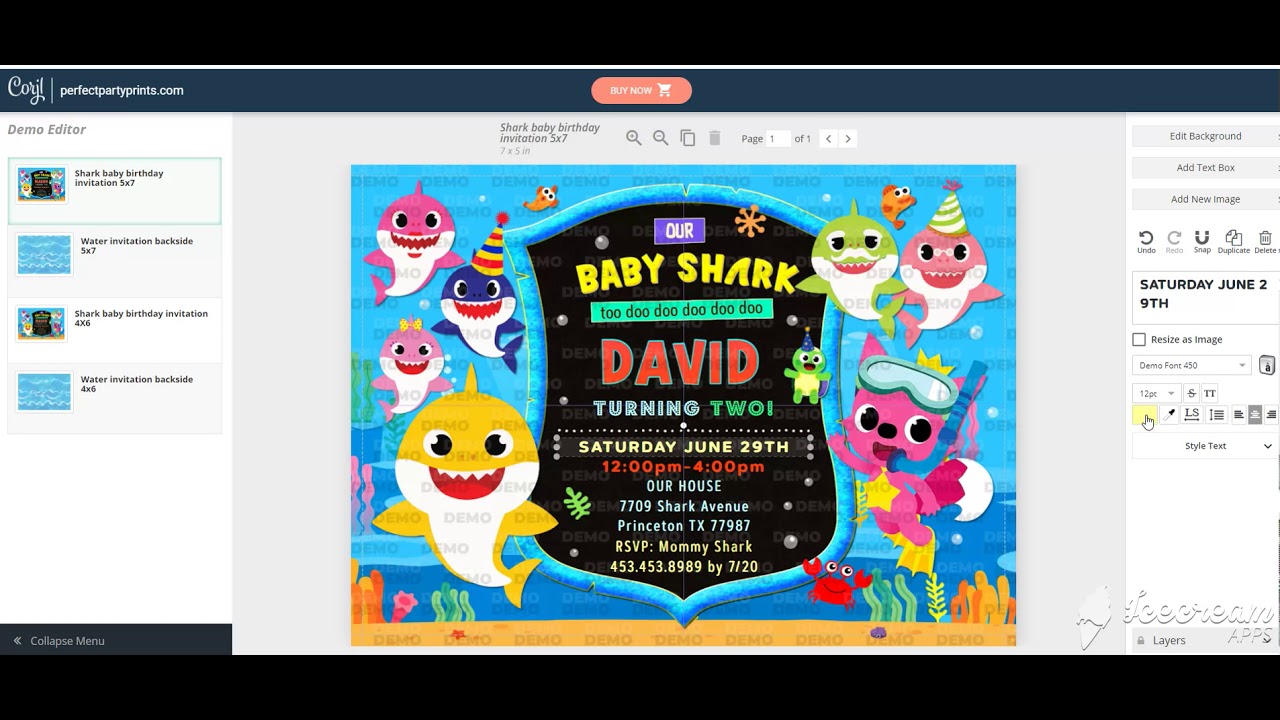1280x720 pixels.
Task: Select the BABY SHARK title on canvas
Action: pos(687,272)
